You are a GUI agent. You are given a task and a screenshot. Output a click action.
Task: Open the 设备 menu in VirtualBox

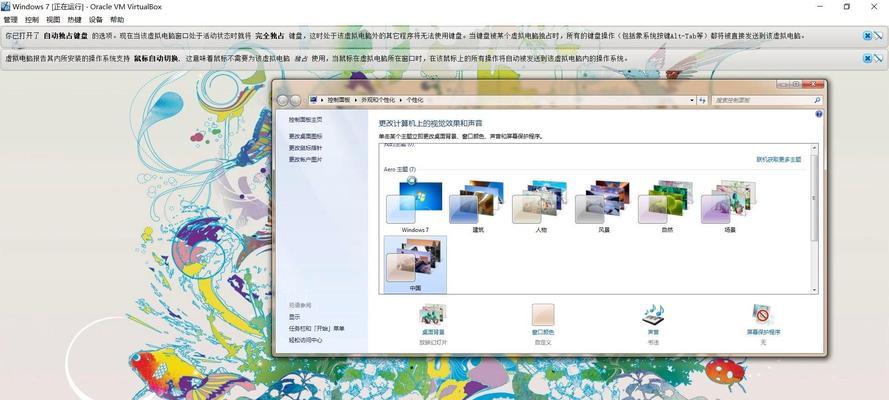(96, 19)
